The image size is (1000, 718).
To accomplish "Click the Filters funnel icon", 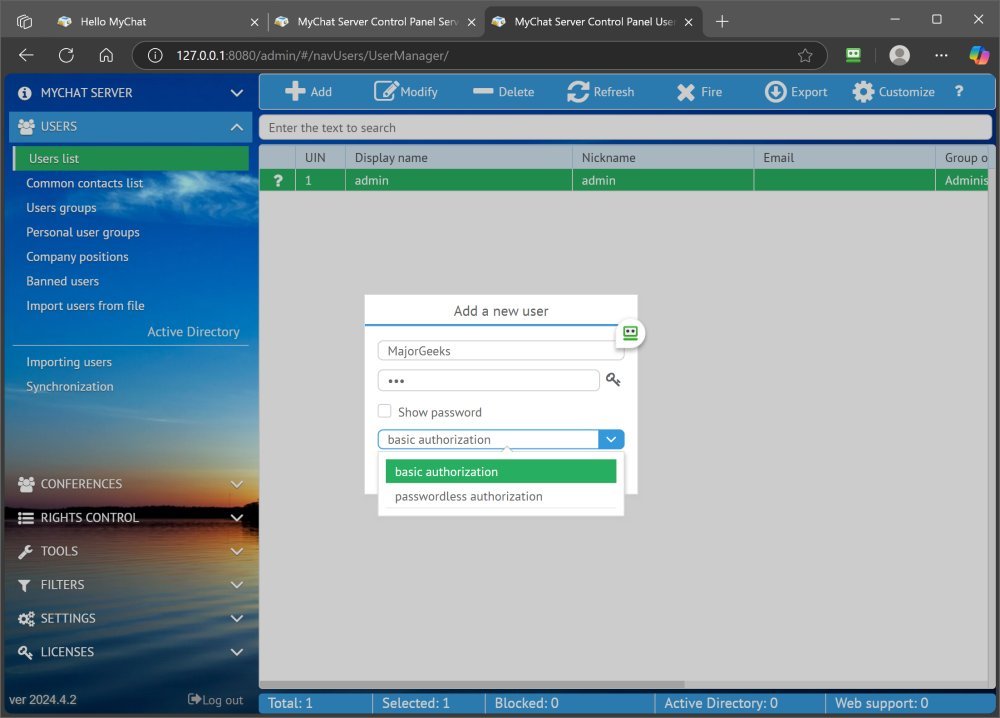I will 24,585.
